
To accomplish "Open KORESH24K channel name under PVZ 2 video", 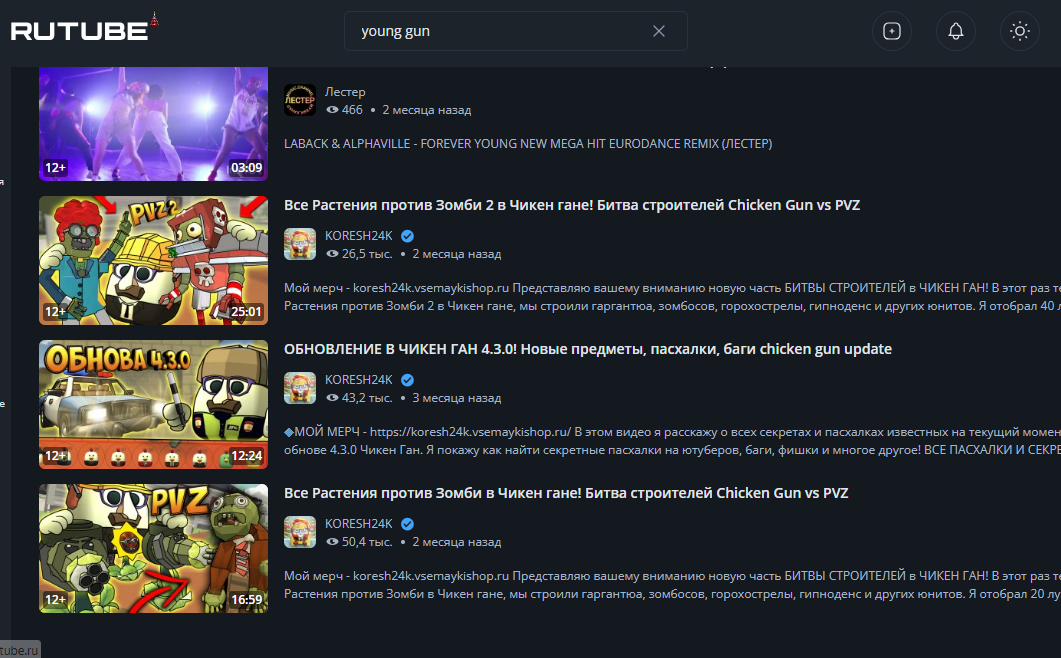I will (x=359, y=236).
